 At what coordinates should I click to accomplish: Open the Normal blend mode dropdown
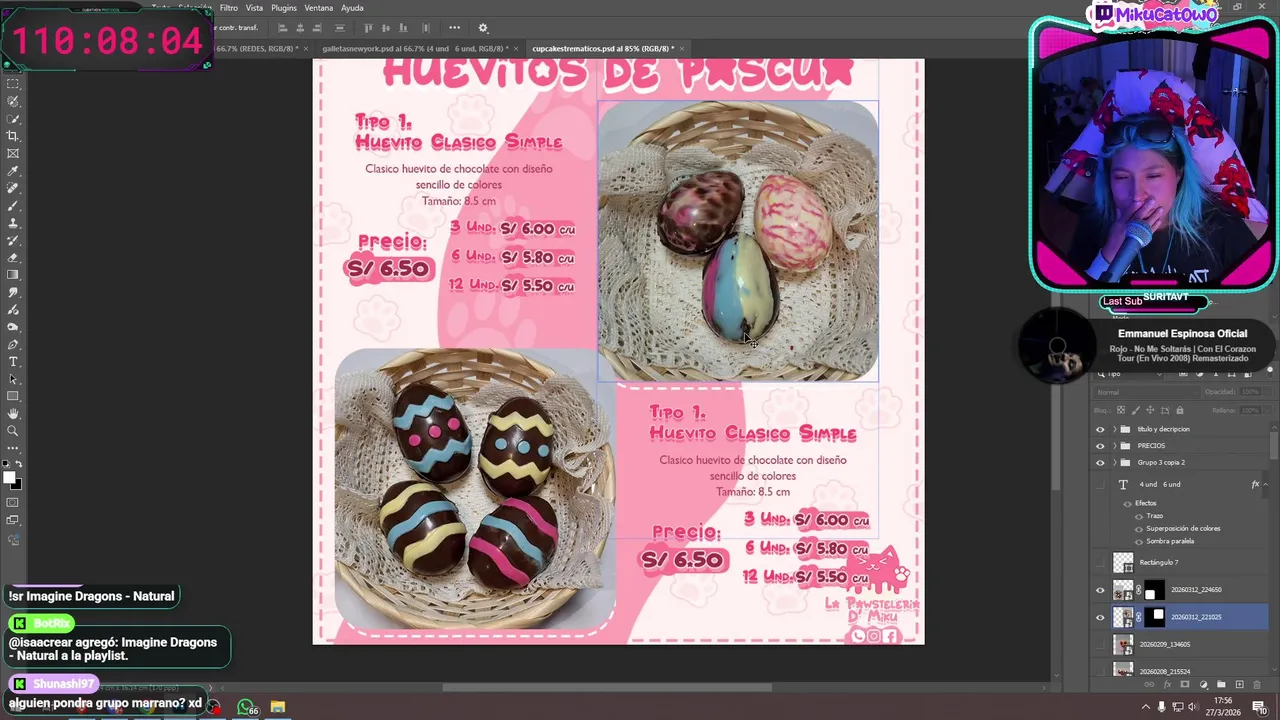click(x=1145, y=392)
